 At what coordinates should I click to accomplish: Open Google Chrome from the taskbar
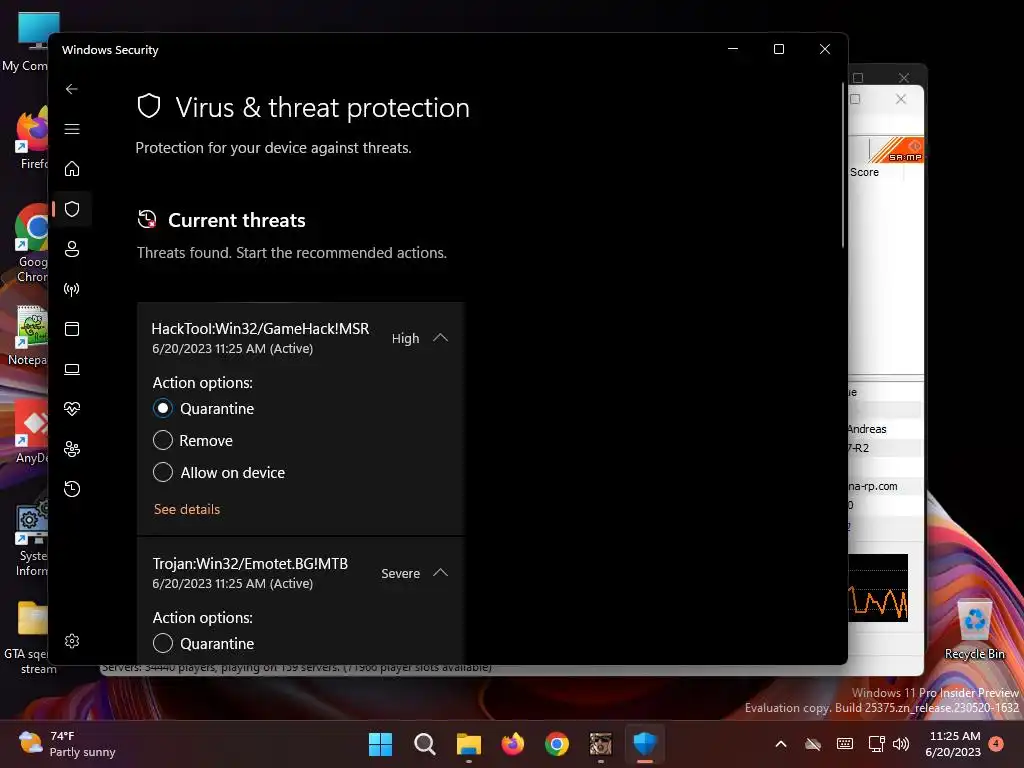click(556, 744)
